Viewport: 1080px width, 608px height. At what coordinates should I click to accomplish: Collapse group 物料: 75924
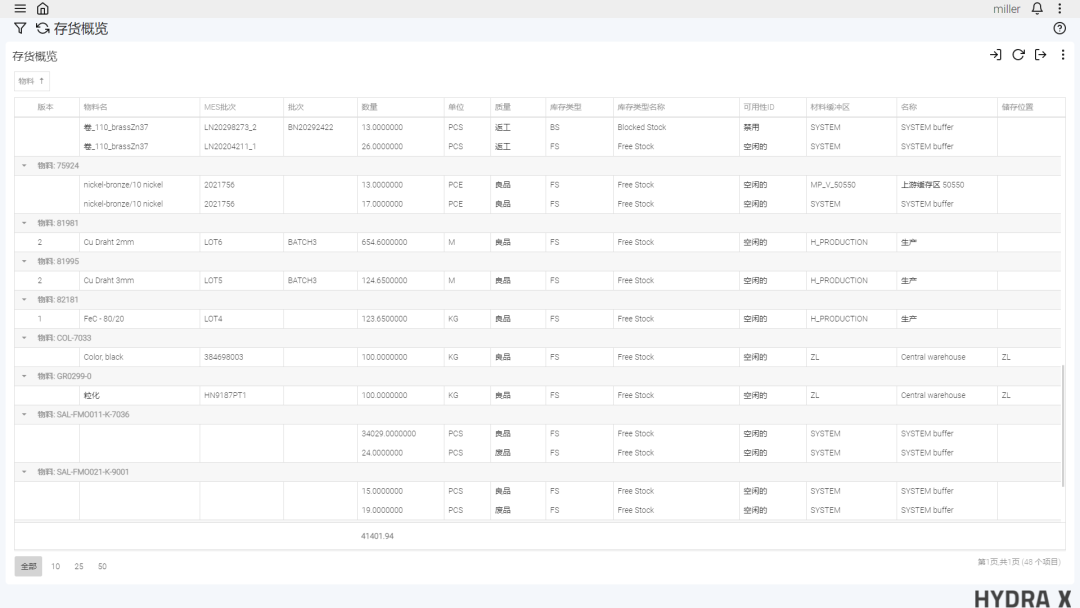point(24,165)
